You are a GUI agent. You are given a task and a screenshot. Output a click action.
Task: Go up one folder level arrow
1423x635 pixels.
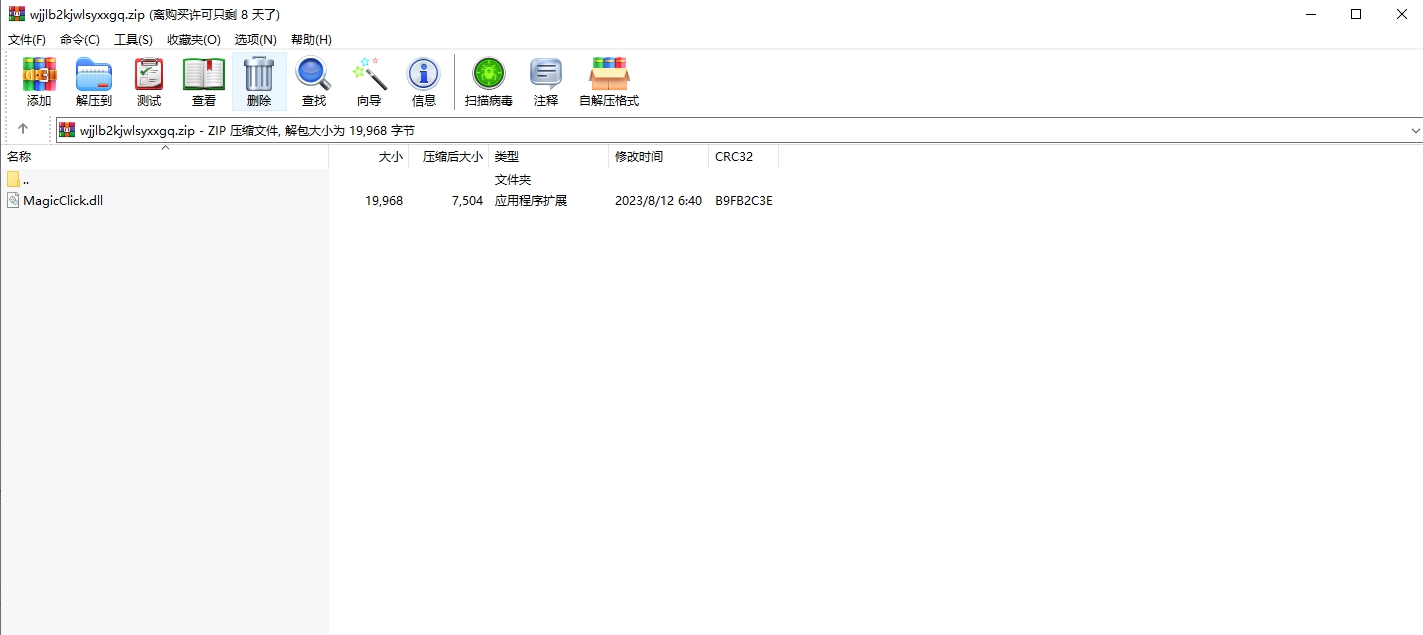tap(23, 129)
